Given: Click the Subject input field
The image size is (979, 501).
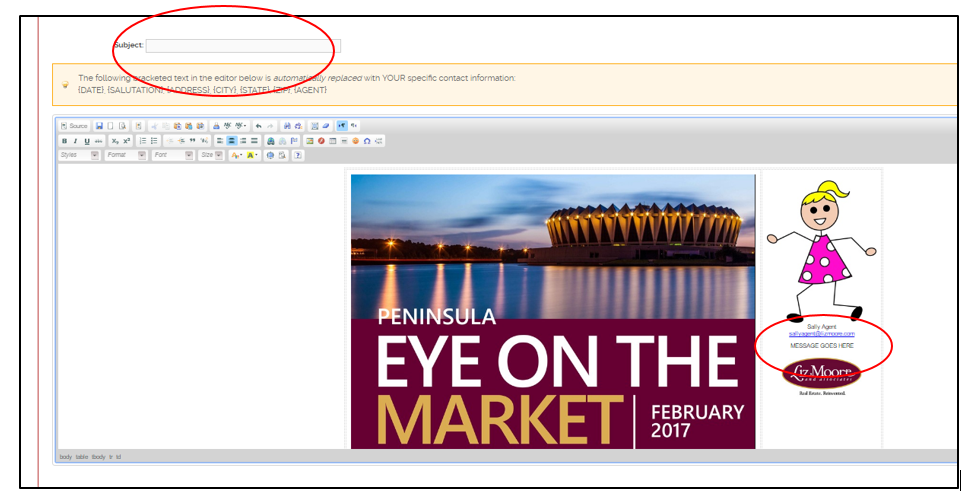Looking at the screenshot, I should click(243, 45).
